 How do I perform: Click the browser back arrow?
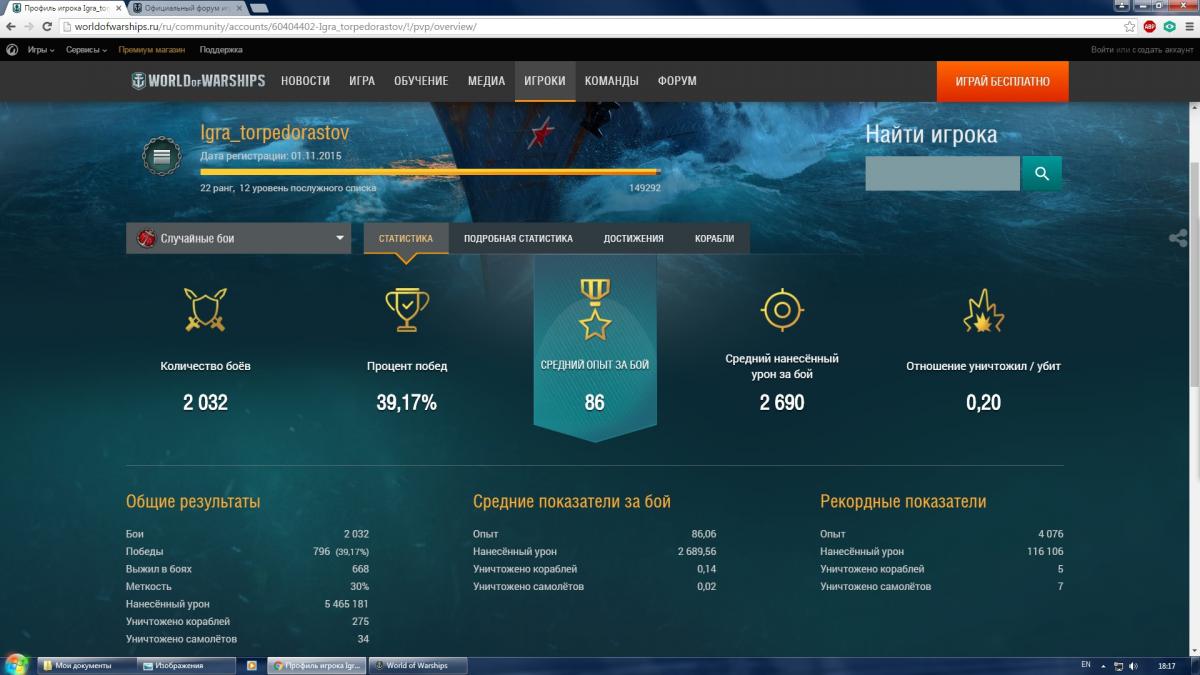pos(11,26)
